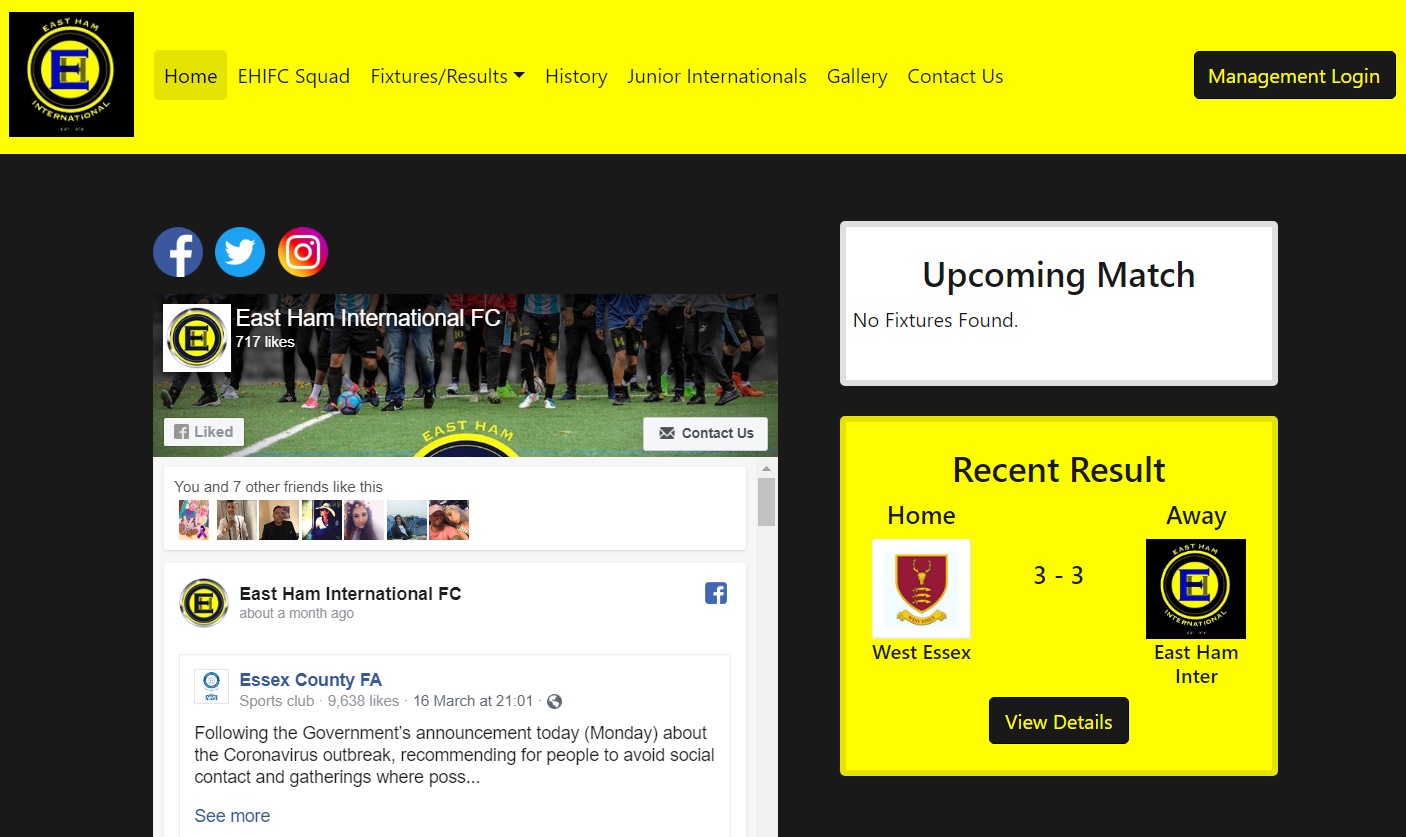Image resolution: width=1406 pixels, height=837 pixels.
Task: Open the History menu item
Action: 576,76
